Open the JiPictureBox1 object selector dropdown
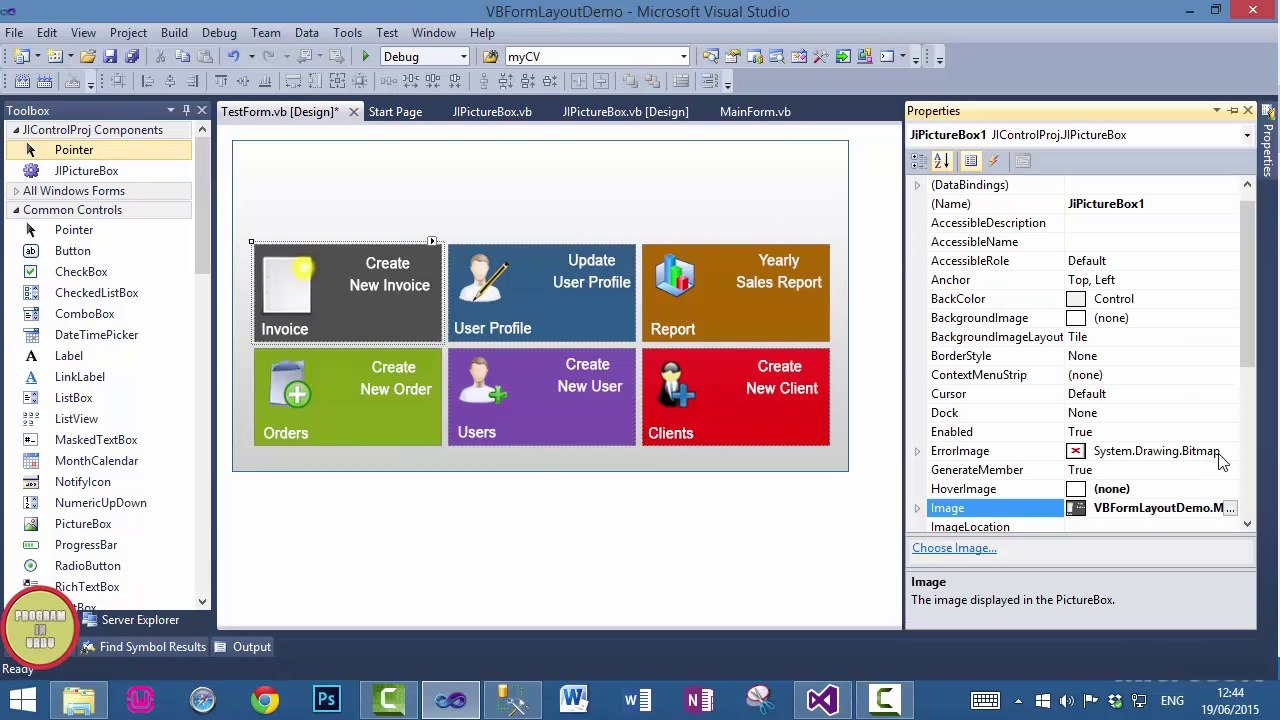Viewport: 1280px width, 720px height. (1247, 135)
